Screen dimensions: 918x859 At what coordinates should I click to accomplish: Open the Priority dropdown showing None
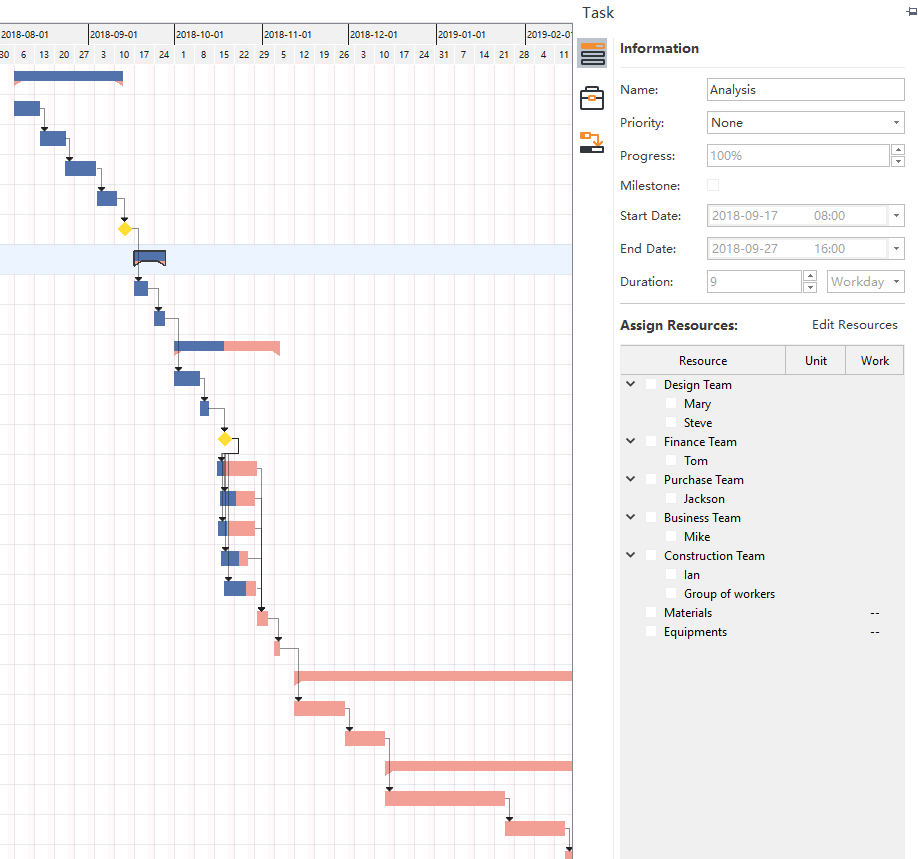point(806,123)
